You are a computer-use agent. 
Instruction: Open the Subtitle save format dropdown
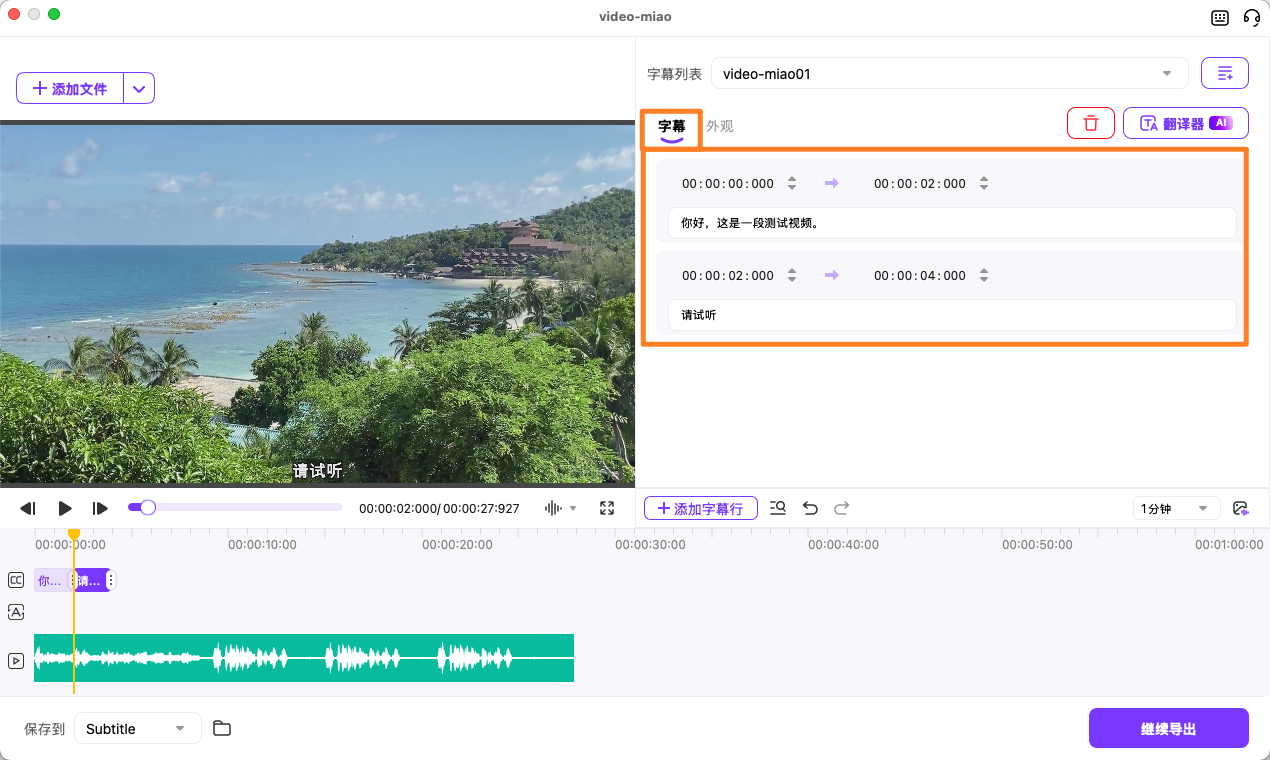(137, 728)
